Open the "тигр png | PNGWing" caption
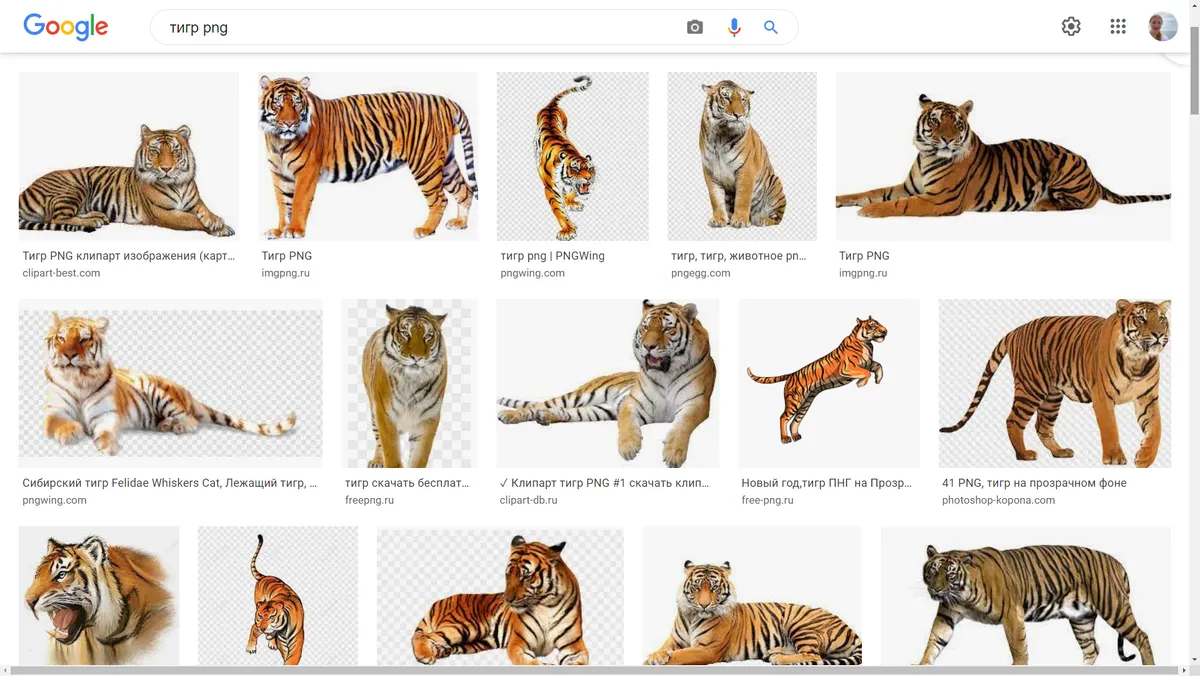Screen dimensions: 1200x677 (x=553, y=256)
